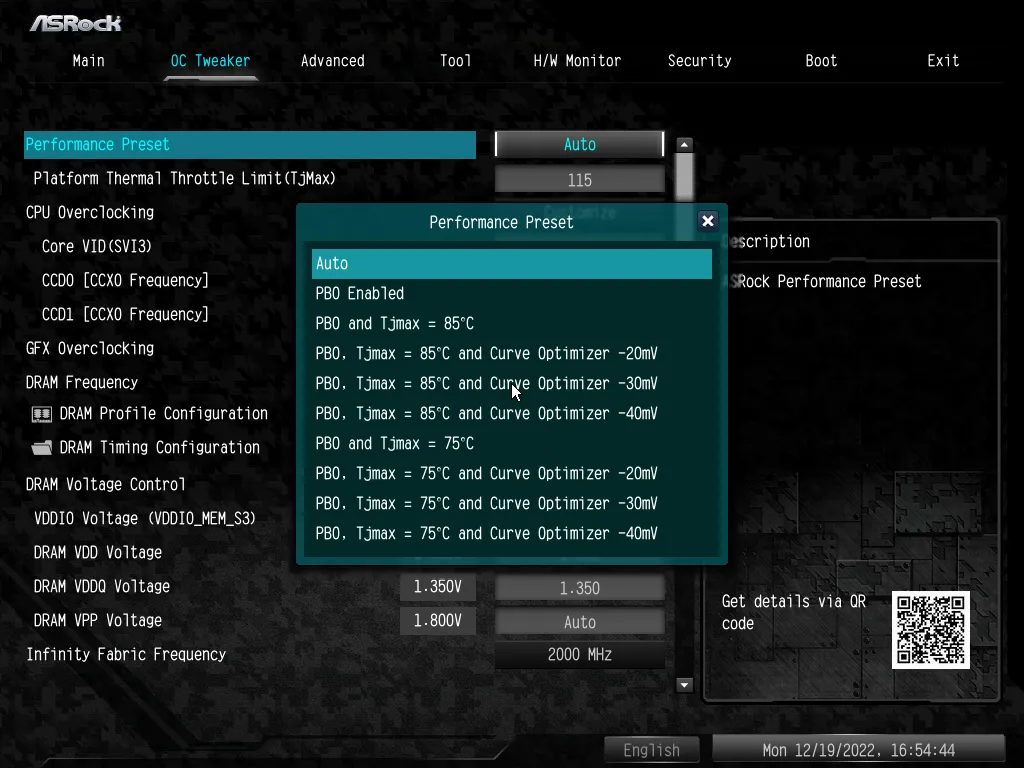Open Infinity Fabric Frequency 2000 MHz dropdown
Image resolution: width=1024 pixels, height=768 pixels.
(x=580, y=655)
